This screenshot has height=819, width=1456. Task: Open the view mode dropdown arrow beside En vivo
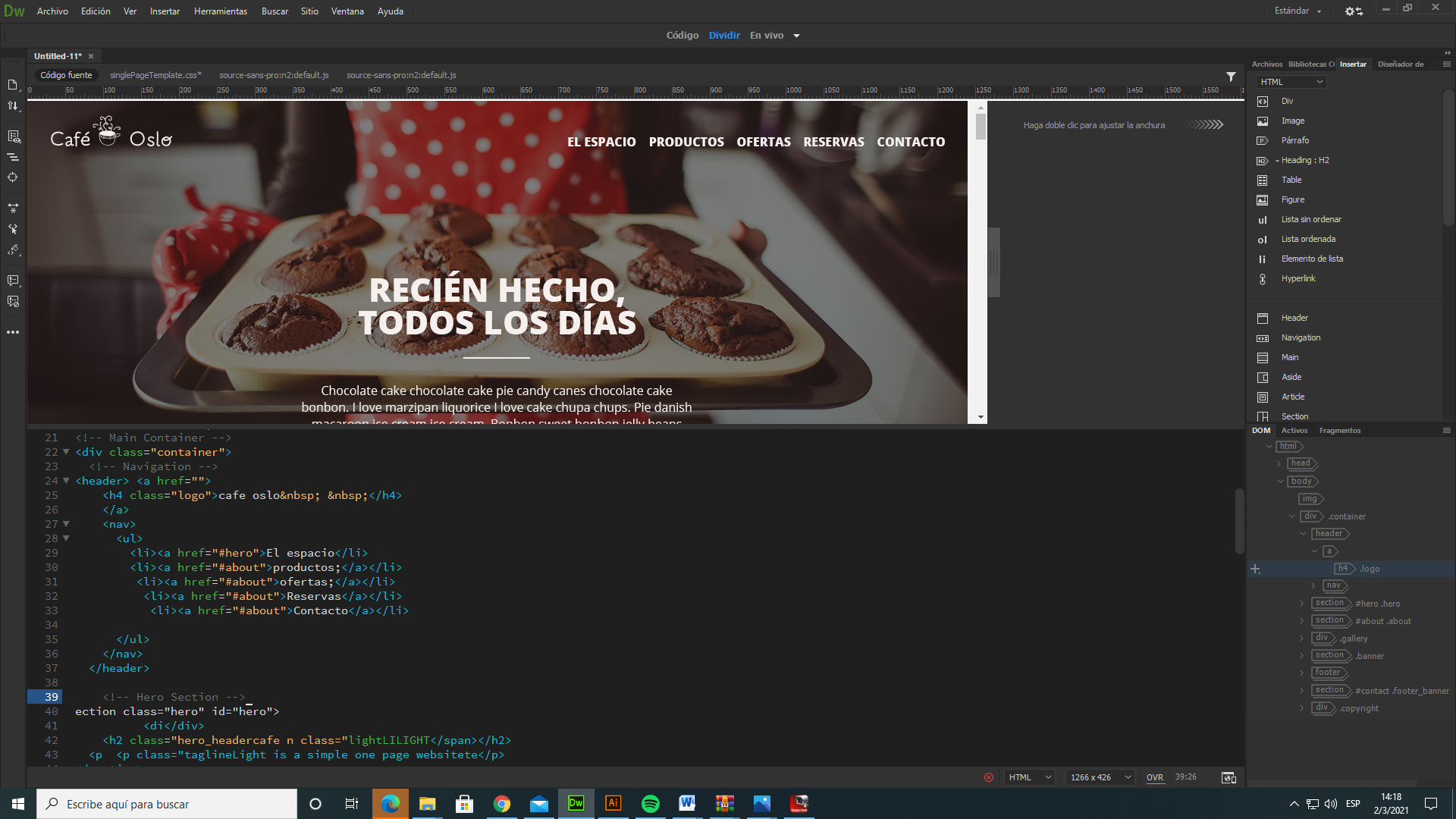point(796,36)
